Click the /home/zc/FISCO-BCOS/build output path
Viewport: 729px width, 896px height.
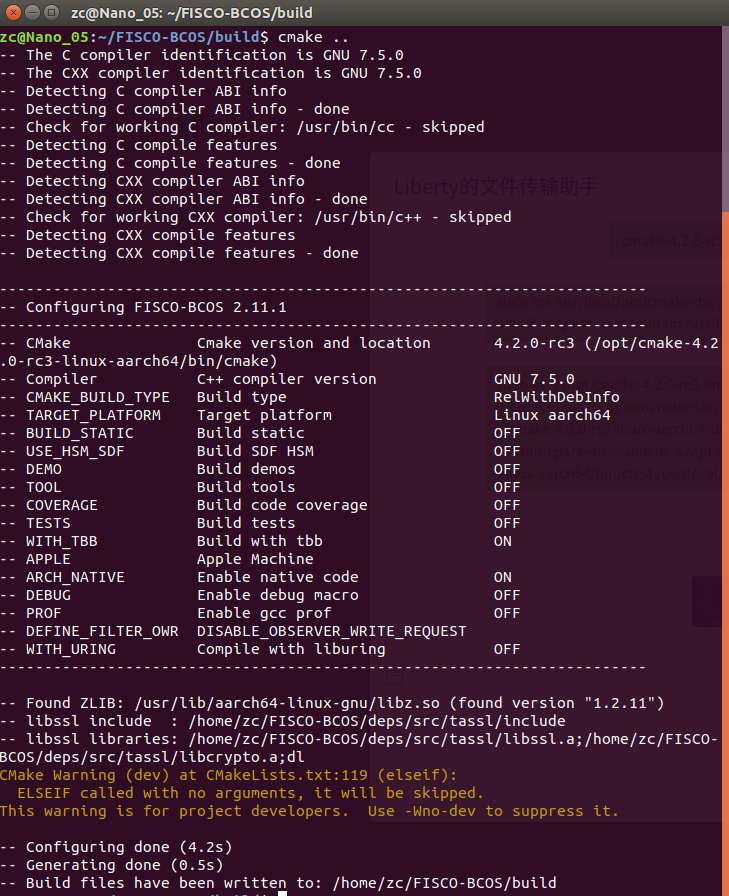pyautogui.click(x=444, y=883)
